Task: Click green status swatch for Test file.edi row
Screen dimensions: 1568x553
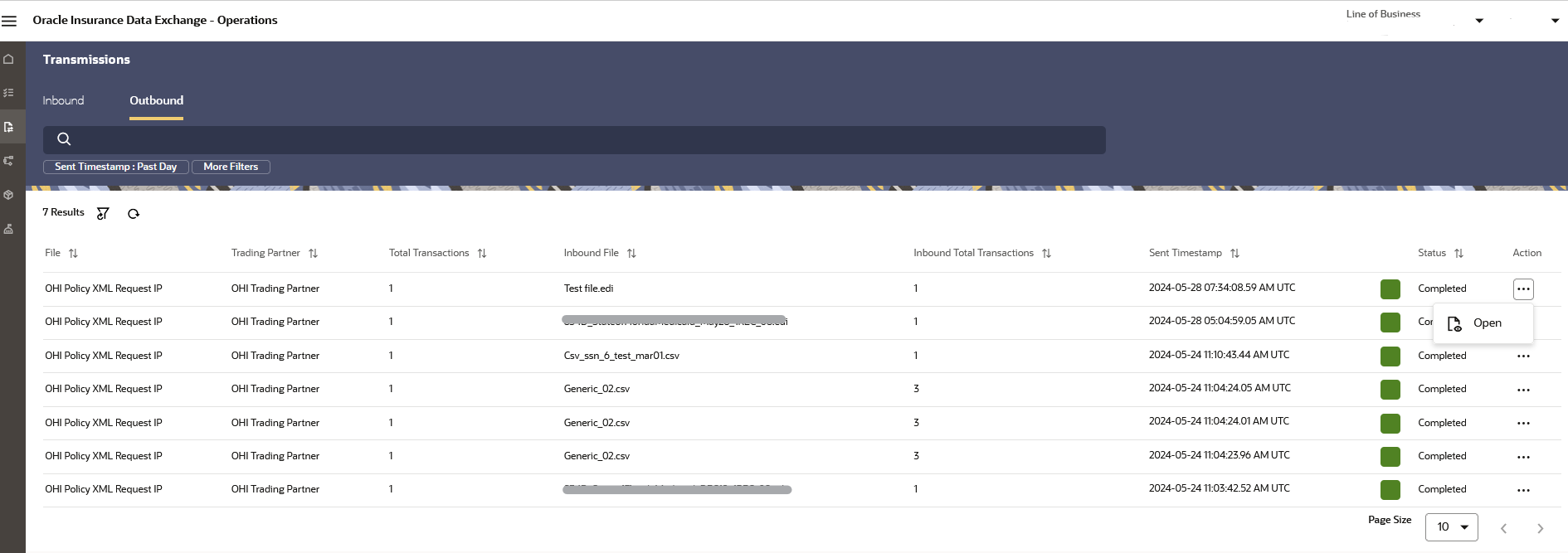Action: [1390, 289]
